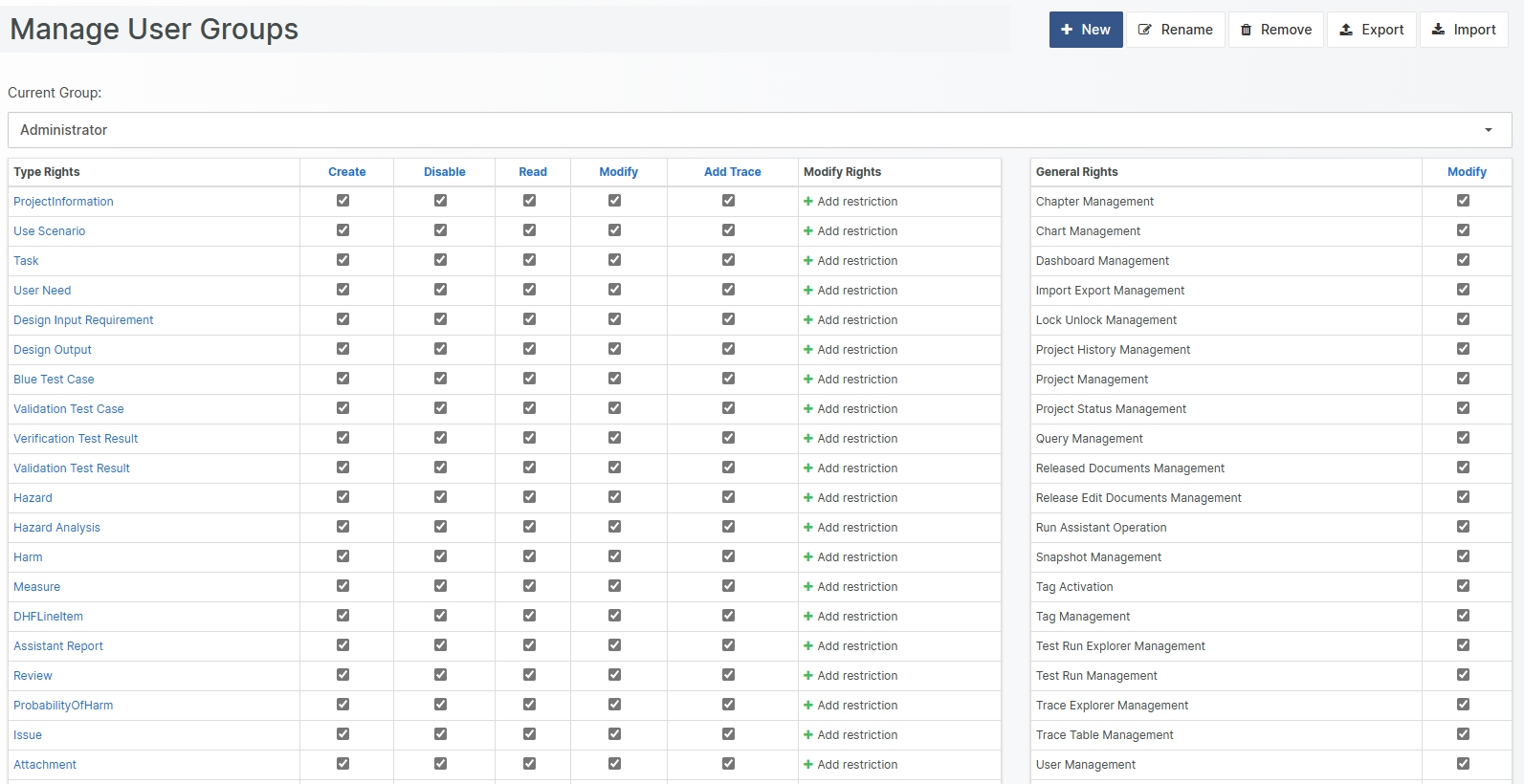Image resolution: width=1524 pixels, height=784 pixels.
Task: Toggle Add Trace checkbox for Harm
Action: point(728,556)
